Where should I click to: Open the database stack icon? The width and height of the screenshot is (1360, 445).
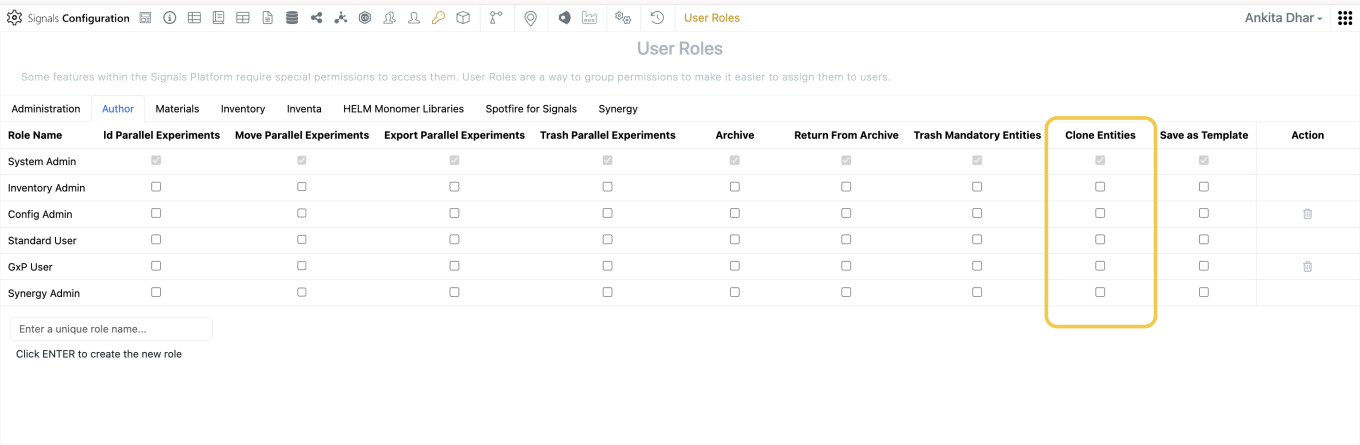click(292, 18)
